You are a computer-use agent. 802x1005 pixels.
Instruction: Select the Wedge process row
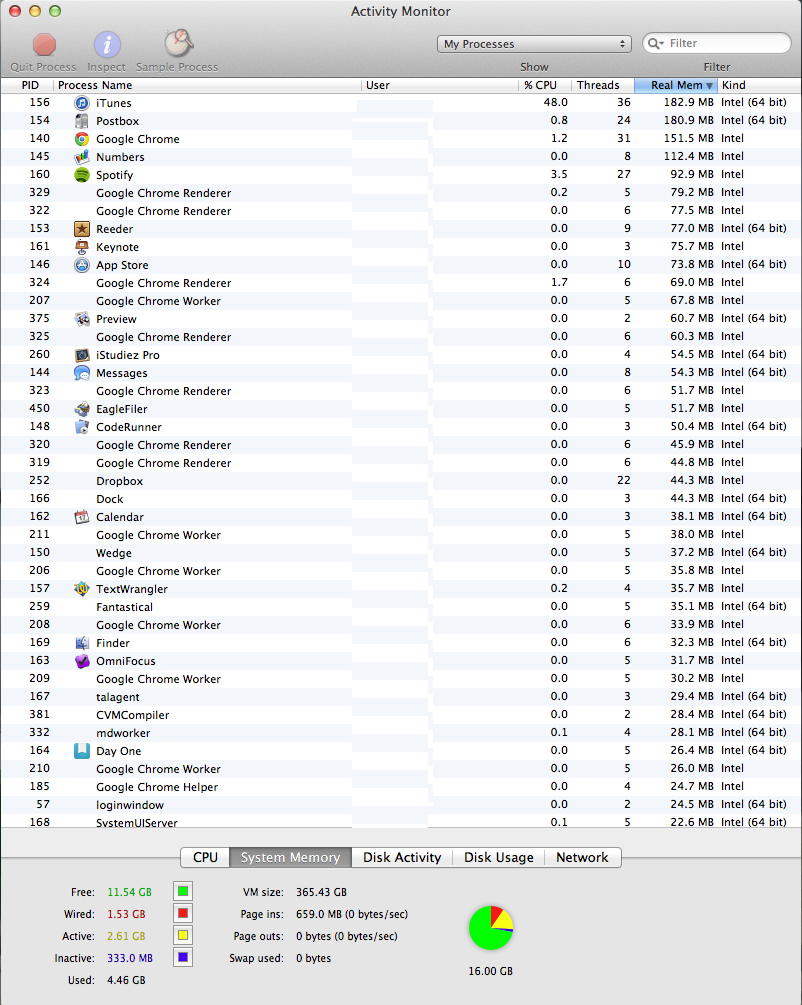(x=401, y=552)
